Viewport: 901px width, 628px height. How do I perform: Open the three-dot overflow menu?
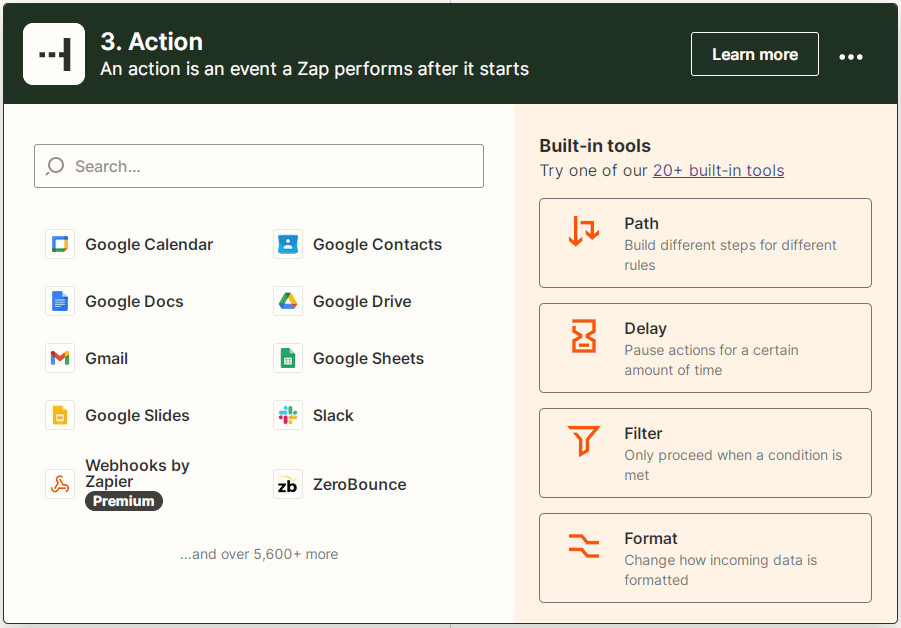click(851, 57)
